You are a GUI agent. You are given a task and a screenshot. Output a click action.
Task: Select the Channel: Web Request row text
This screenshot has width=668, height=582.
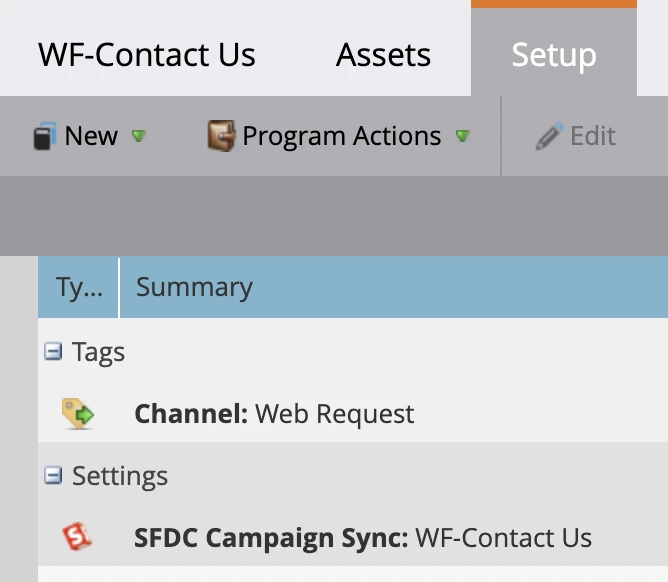(274, 413)
